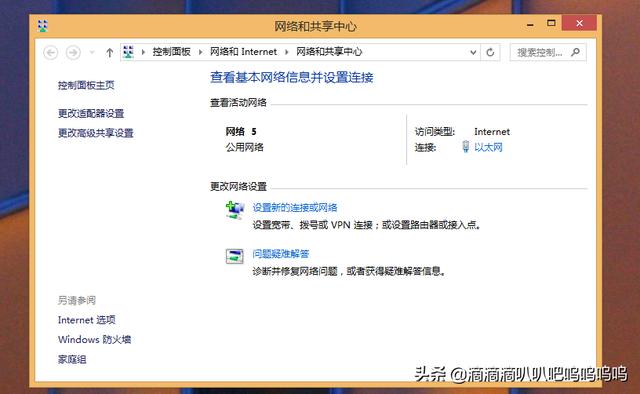Click the Back navigation arrow

tap(51, 53)
